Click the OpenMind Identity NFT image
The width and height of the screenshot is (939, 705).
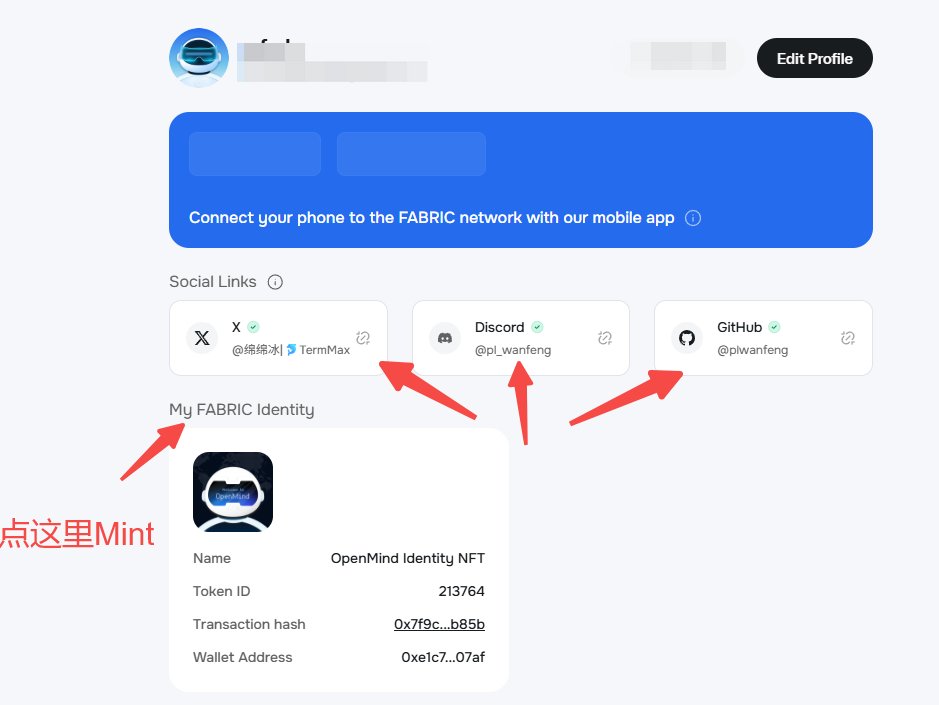point(233,492)
